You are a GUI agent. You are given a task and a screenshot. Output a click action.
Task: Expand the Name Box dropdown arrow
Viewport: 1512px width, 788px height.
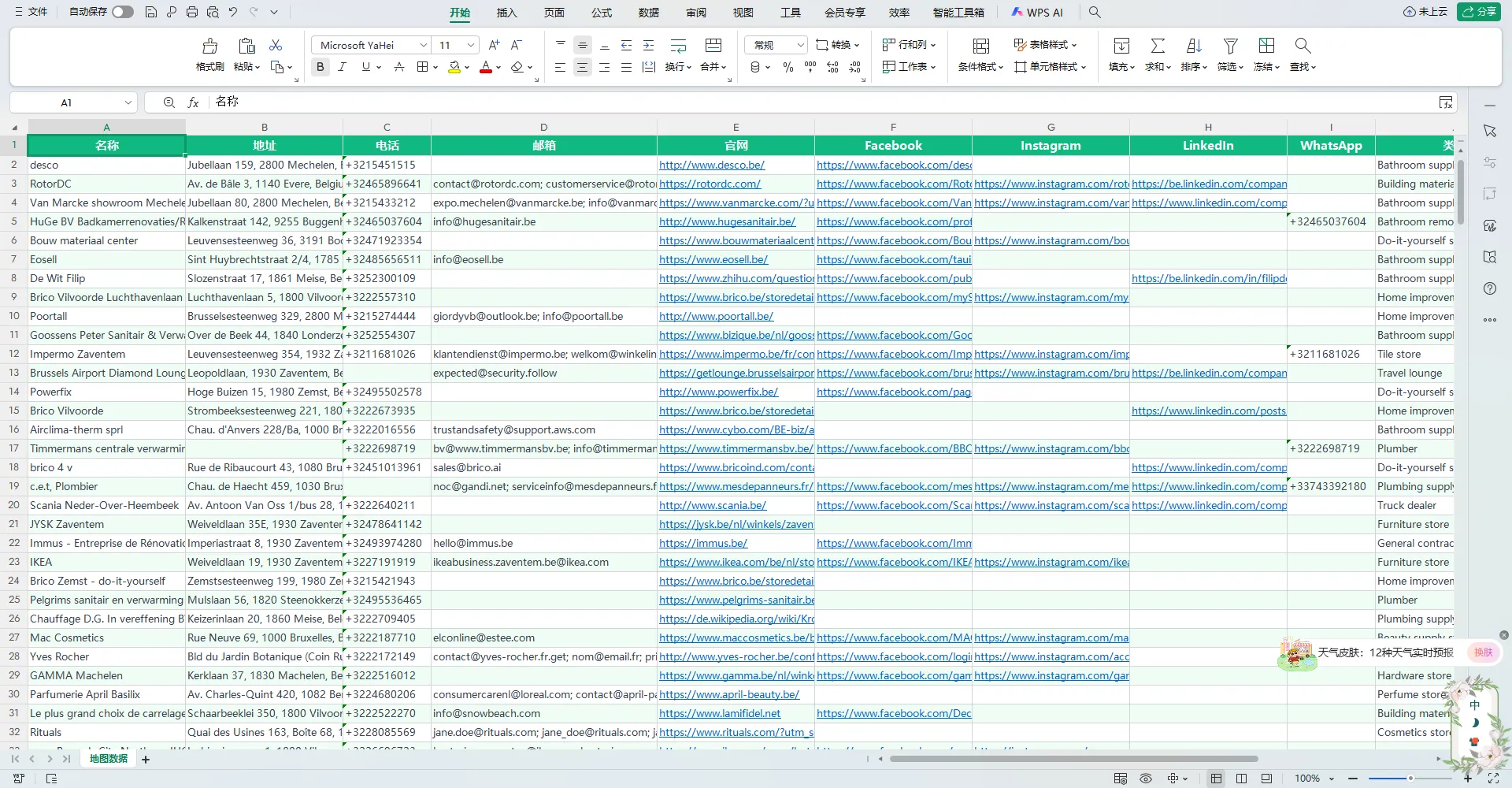point(128,102)
